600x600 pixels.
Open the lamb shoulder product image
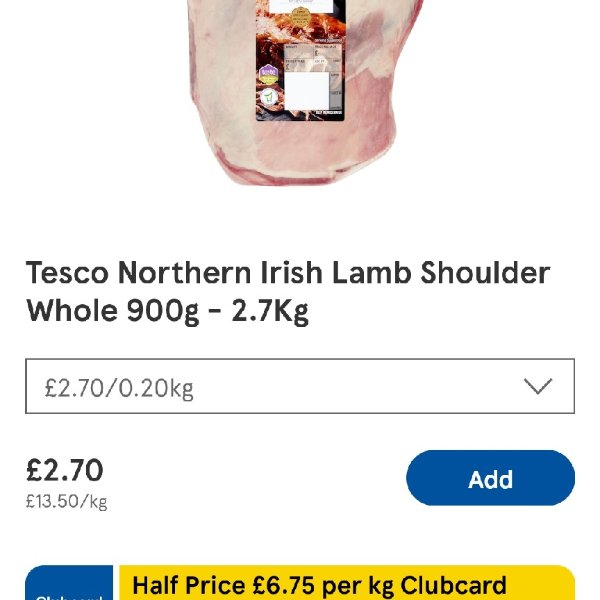tap(306, 93)
